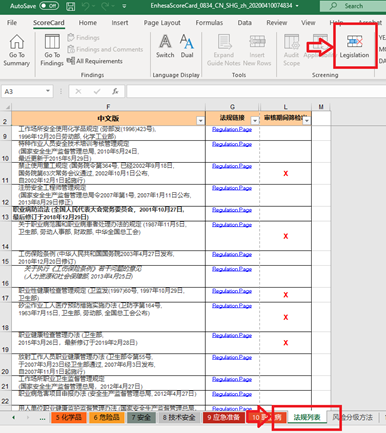Open the Formulas ribbon tab

point(209,23)
